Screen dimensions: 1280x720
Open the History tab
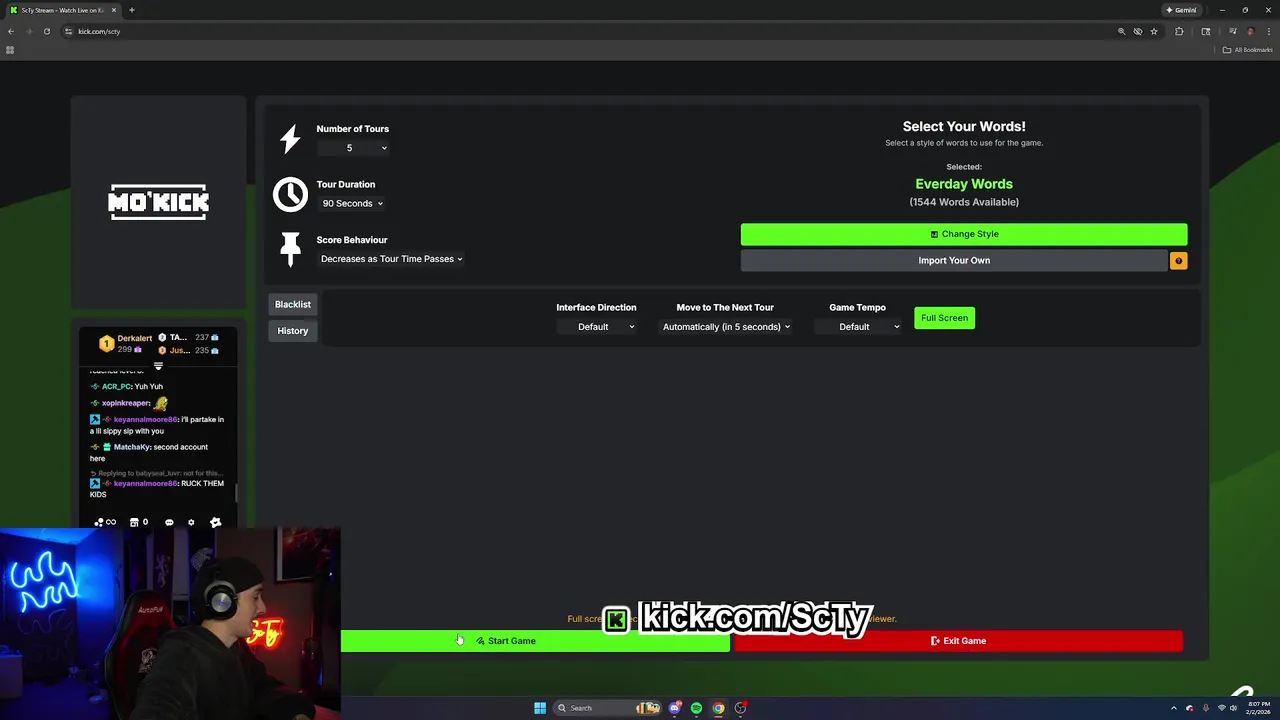click(293, 331)
